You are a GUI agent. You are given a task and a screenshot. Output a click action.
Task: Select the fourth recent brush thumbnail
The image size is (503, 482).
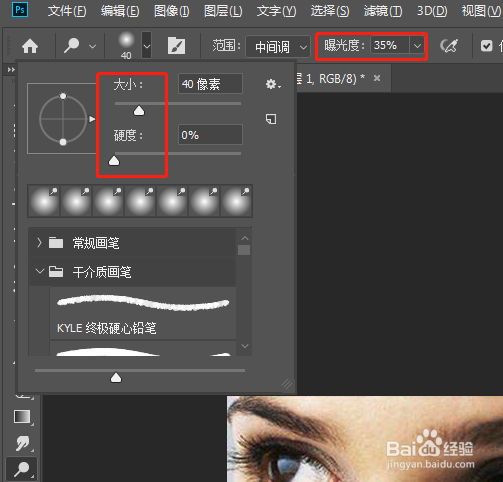point(140,201)
